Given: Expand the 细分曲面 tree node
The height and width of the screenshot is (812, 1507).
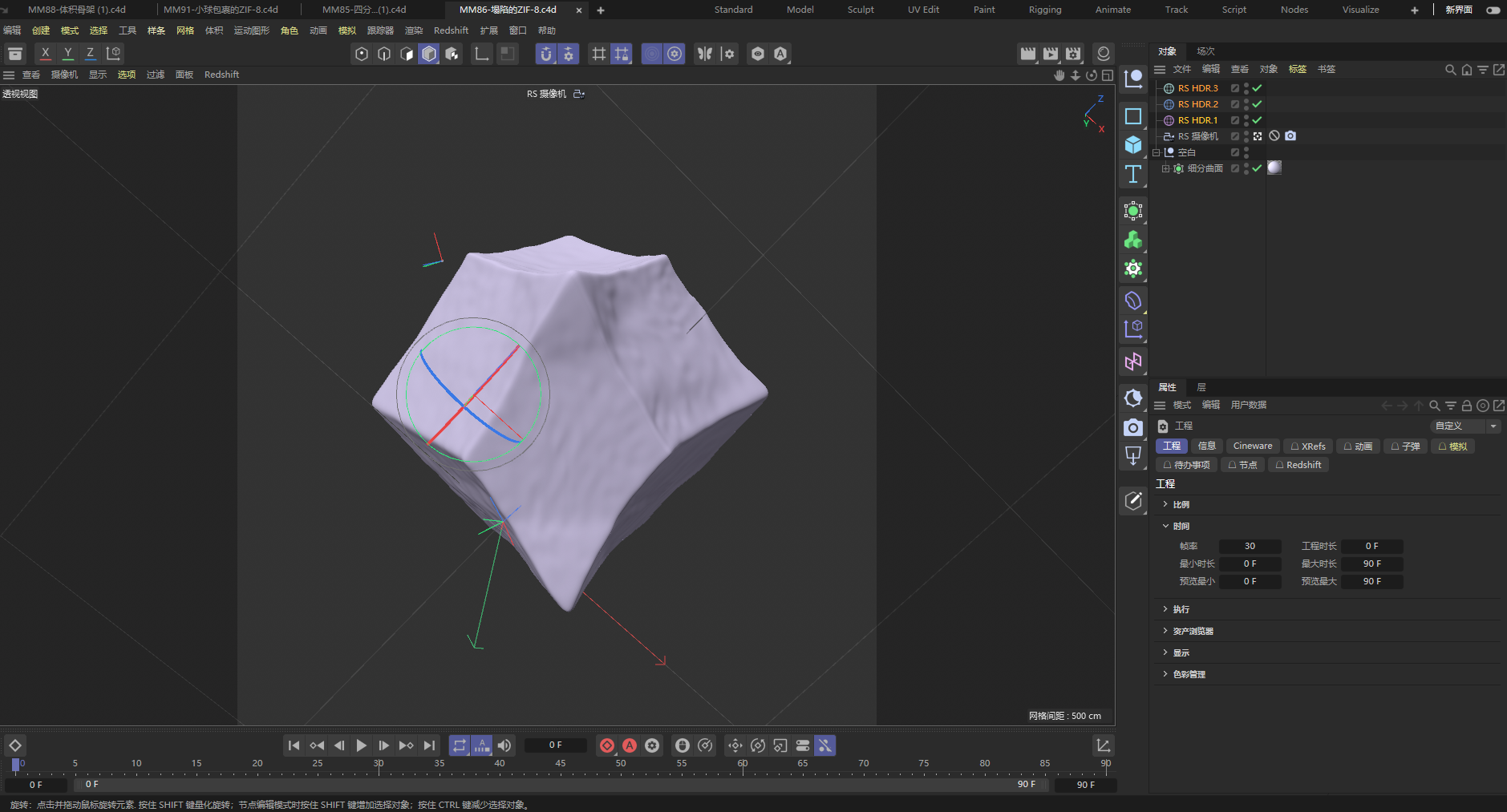Looking at the screenshot, I should (x=1165, y=168).
